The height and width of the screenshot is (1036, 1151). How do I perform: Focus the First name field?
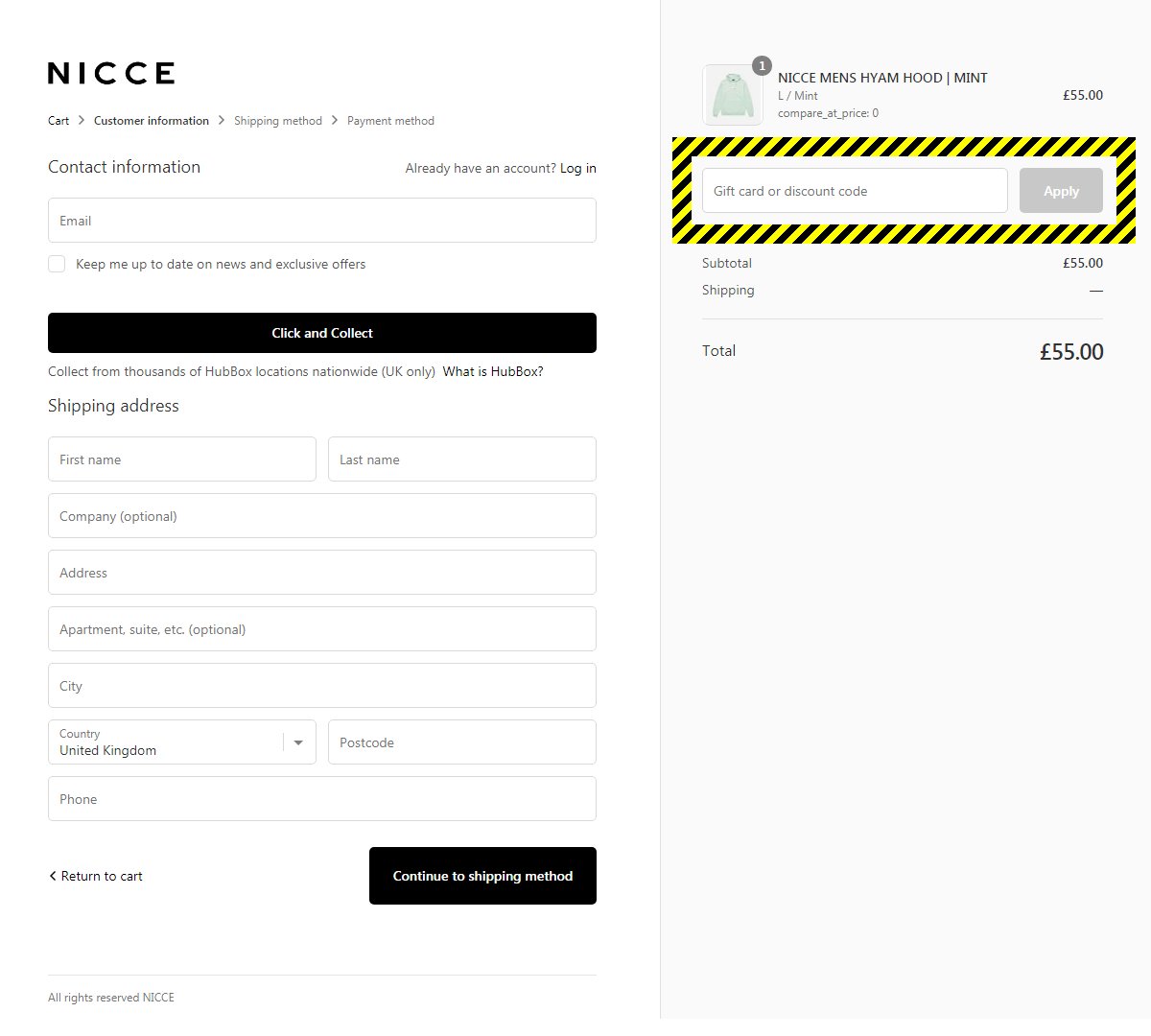tap(182, 459)
